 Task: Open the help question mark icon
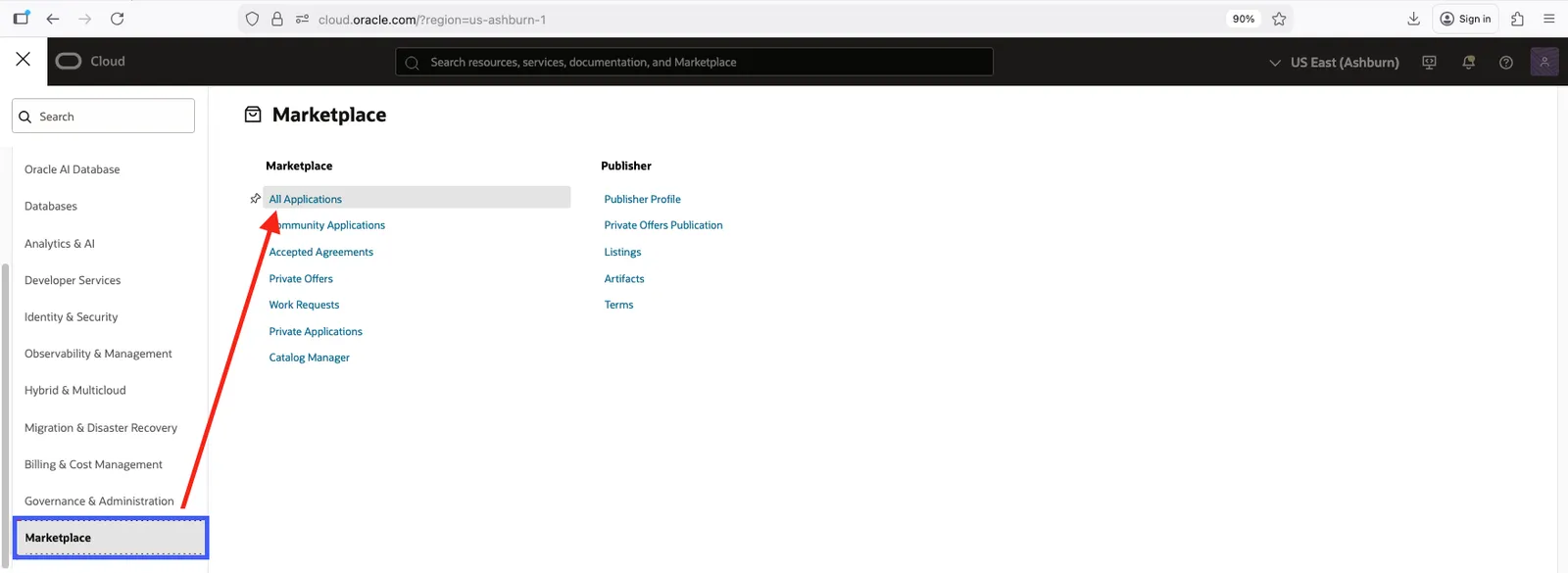1506,62
